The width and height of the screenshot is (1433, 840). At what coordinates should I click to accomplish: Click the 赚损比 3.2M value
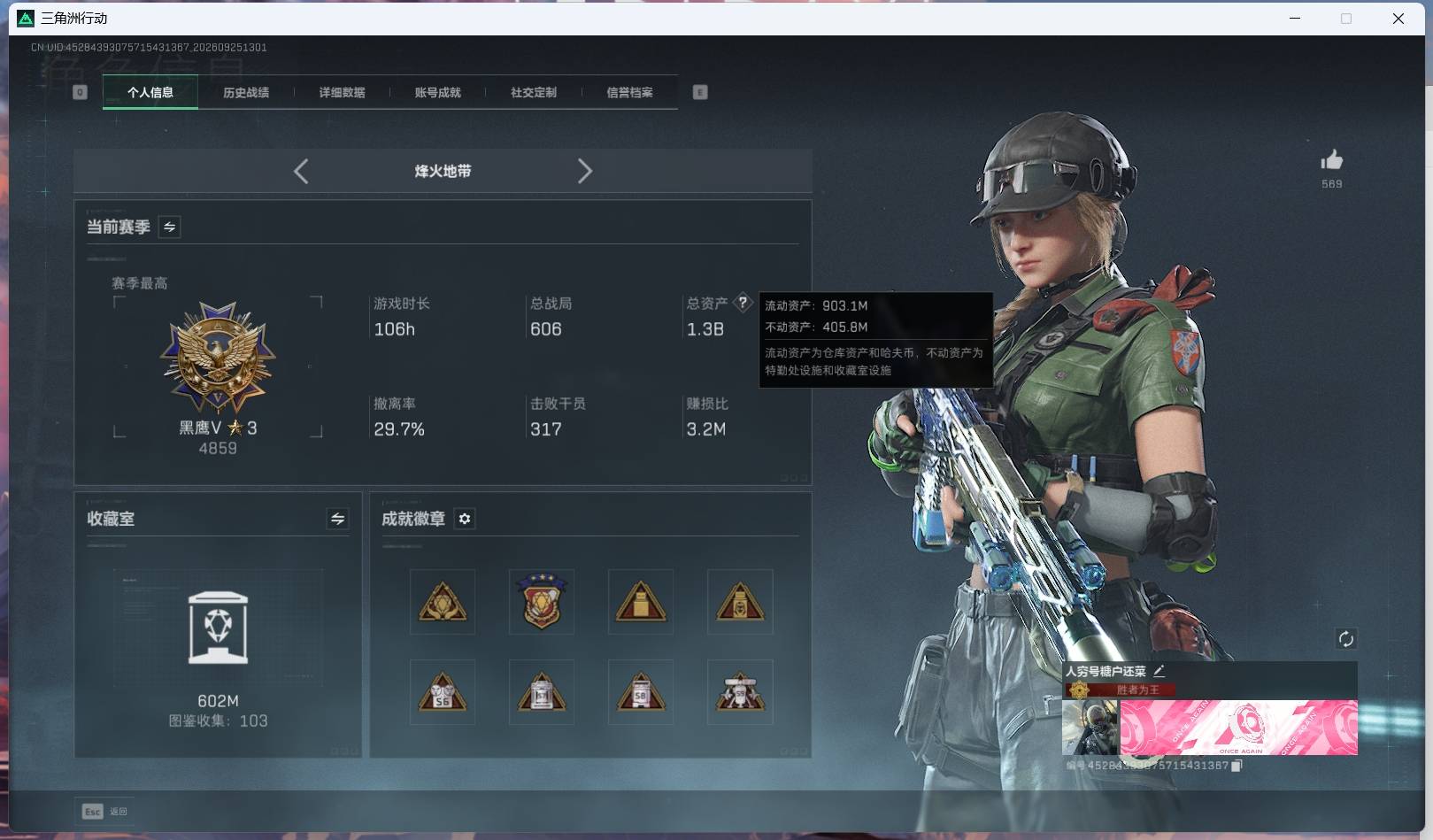click(x=706, y=429)
